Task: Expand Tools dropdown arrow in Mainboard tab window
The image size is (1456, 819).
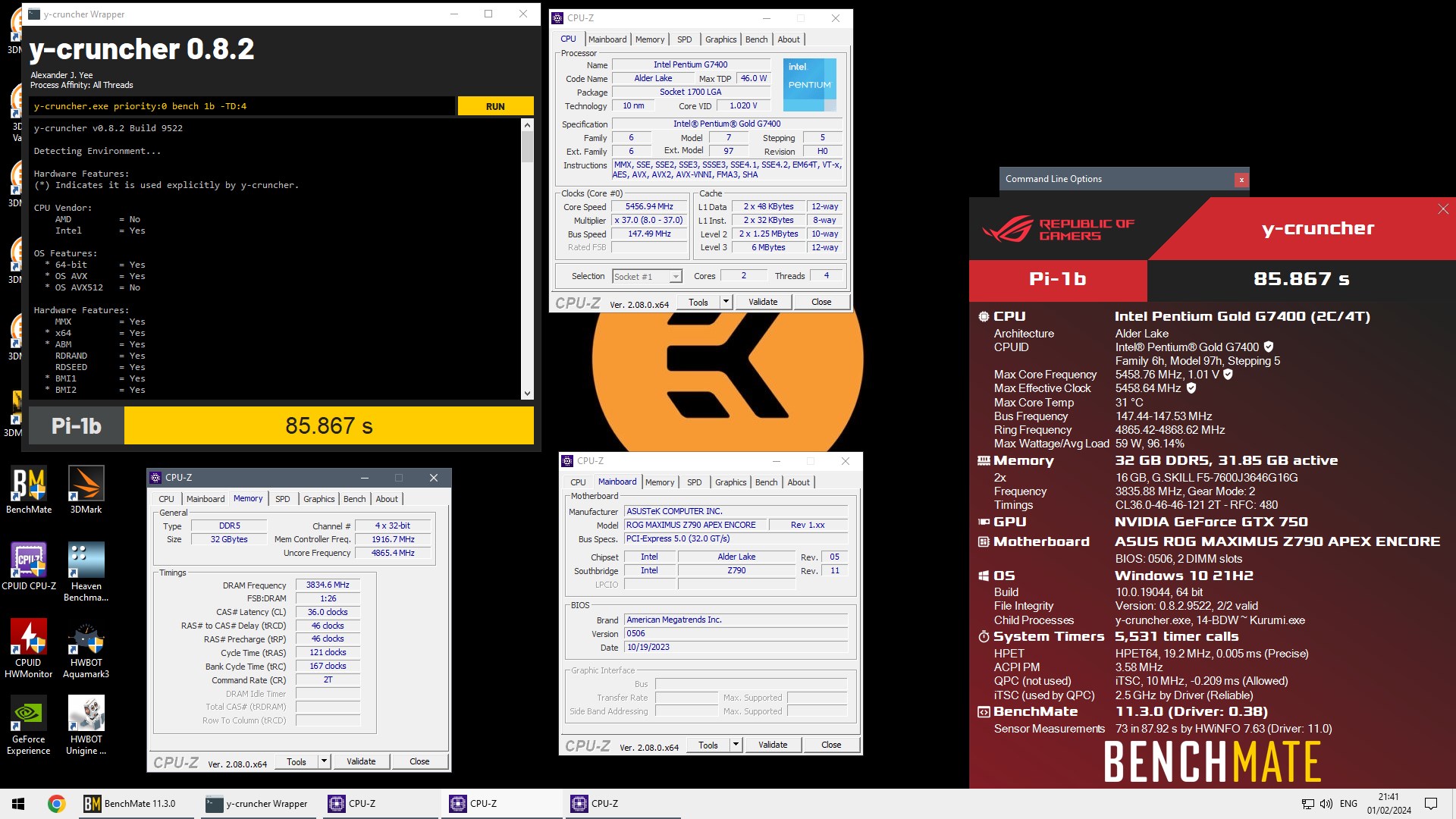Action: pyautogui.click(x=736, y=745)
